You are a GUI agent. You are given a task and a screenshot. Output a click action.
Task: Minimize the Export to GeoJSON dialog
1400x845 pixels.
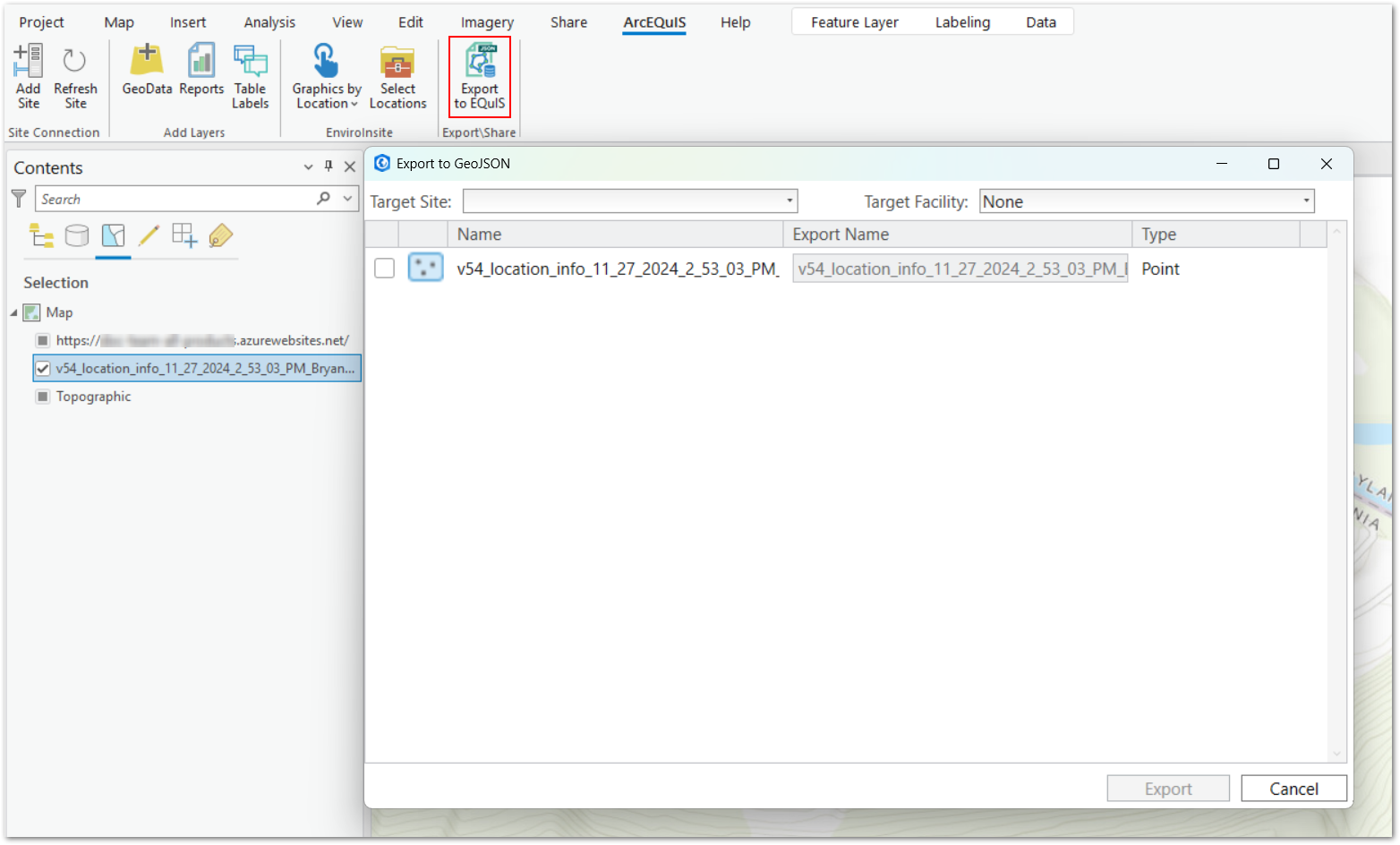[x=1221, y=164]
